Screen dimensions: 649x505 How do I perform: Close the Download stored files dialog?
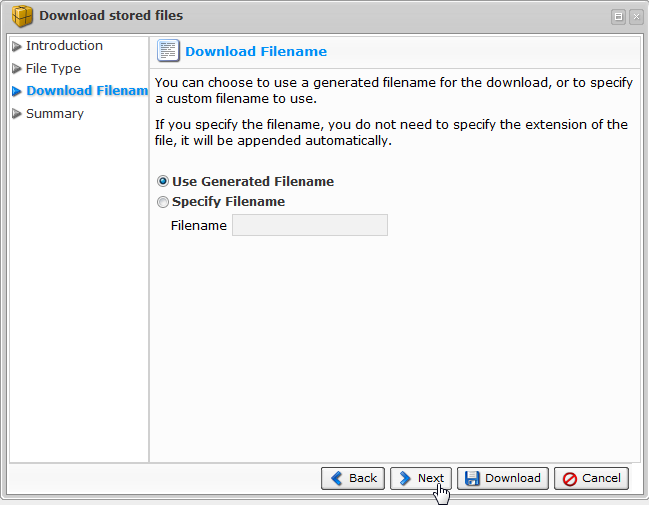pos(634,16)
